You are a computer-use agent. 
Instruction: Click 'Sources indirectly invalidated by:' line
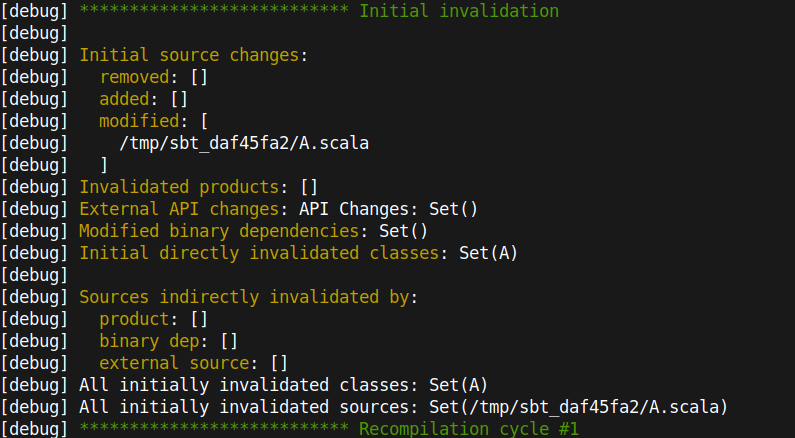pyautogui.click(x=248, y=297)
